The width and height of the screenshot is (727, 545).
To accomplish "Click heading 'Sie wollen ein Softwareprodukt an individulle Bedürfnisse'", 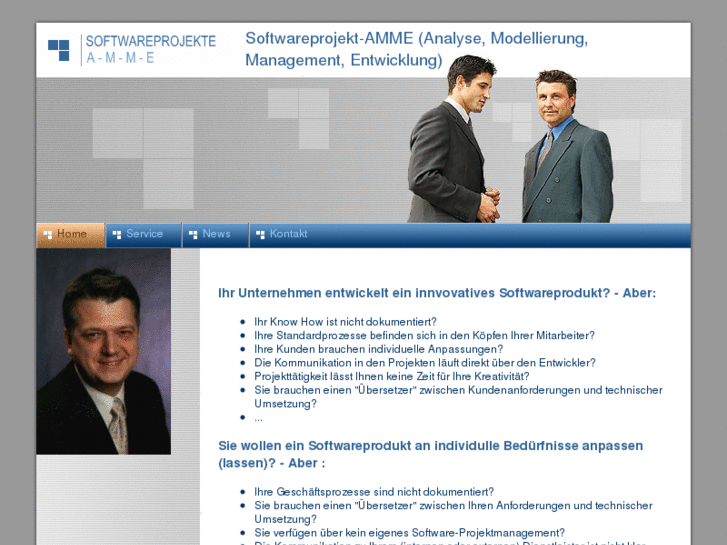I will 431,454.
